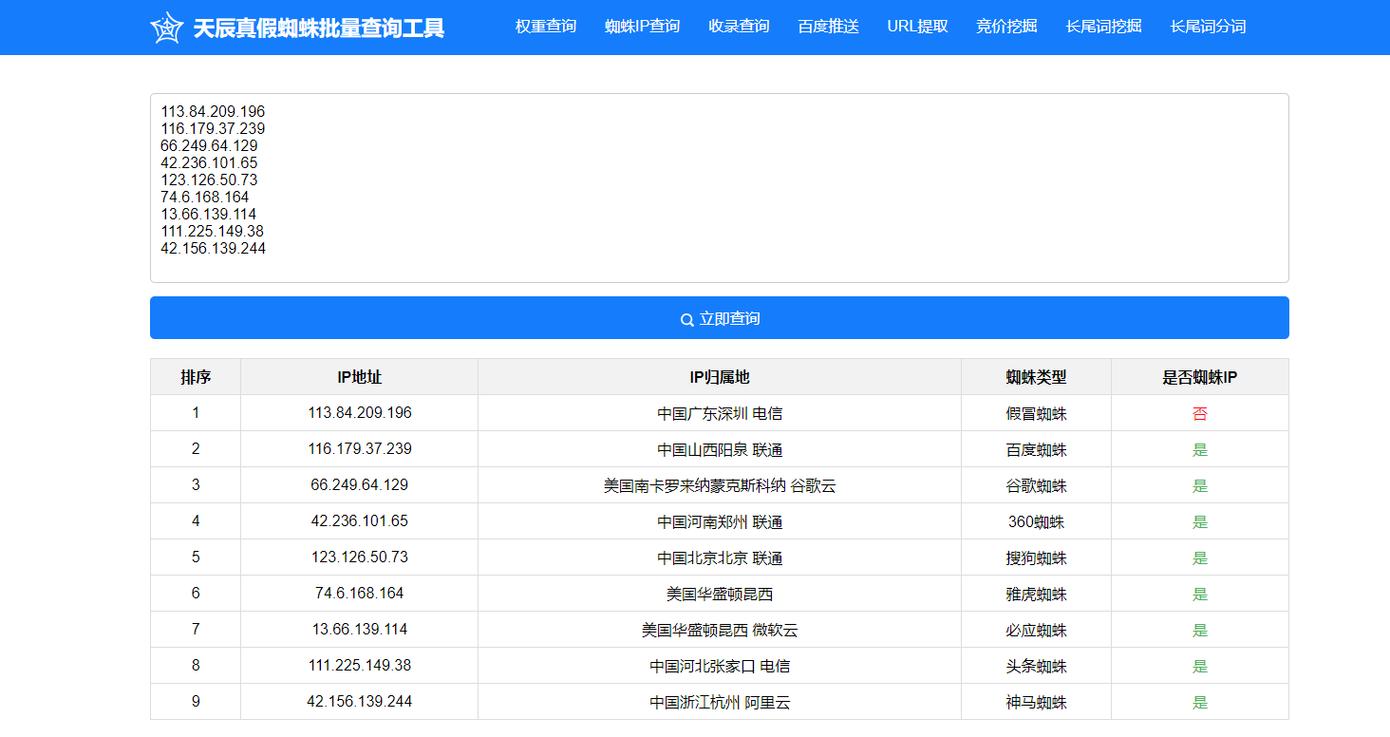The height and width of the screenshot is (737, 1390).
Task: Click location 美国华盛顿昆西 微软云
Action: pos(720,629)
